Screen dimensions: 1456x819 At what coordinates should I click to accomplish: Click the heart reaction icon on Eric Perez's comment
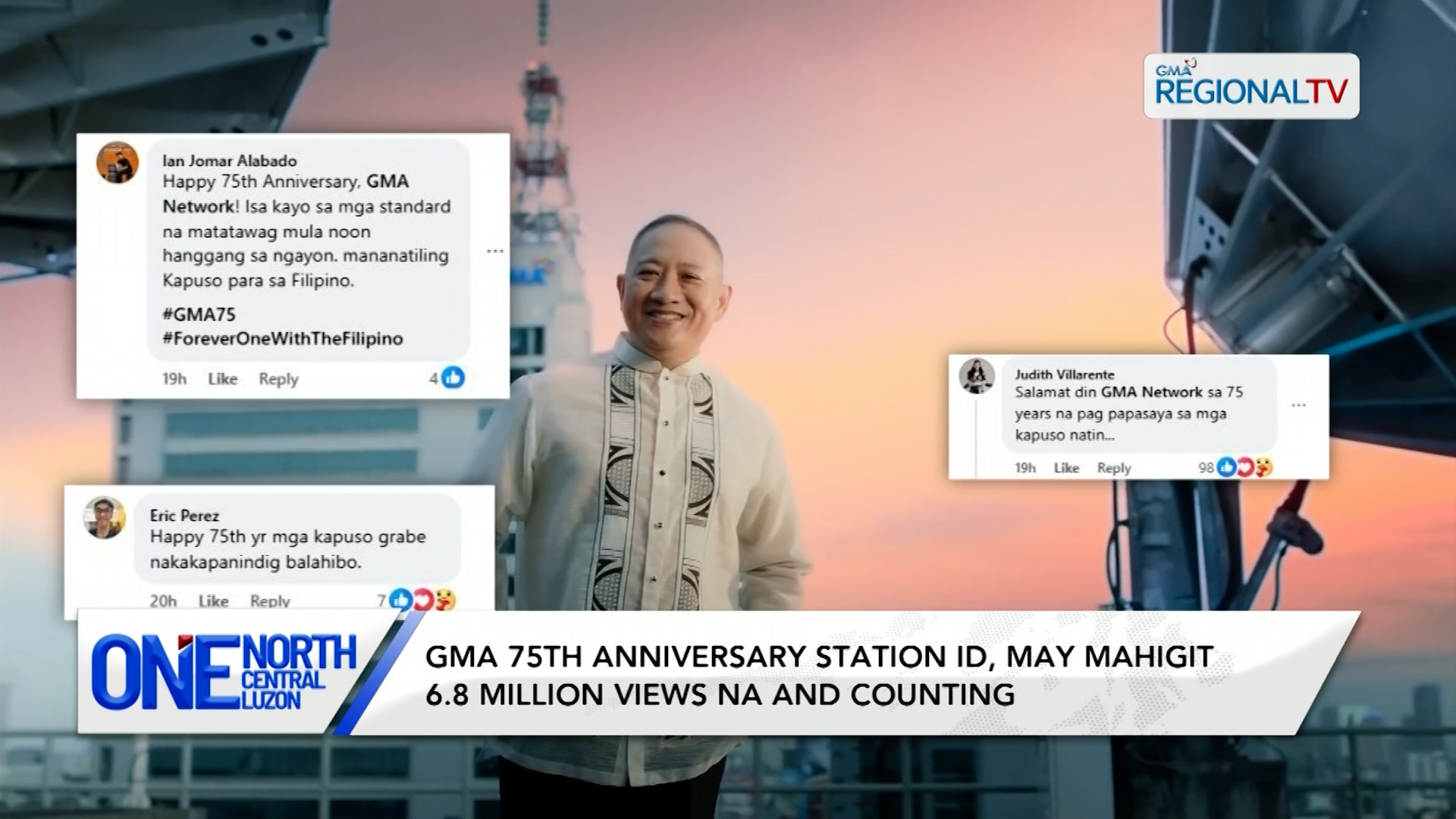(420, 600)
